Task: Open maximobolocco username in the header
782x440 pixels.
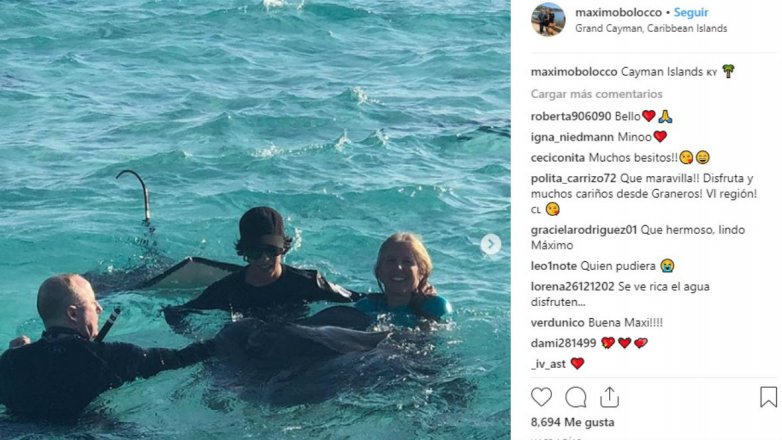Action: [x=618, y=12]
